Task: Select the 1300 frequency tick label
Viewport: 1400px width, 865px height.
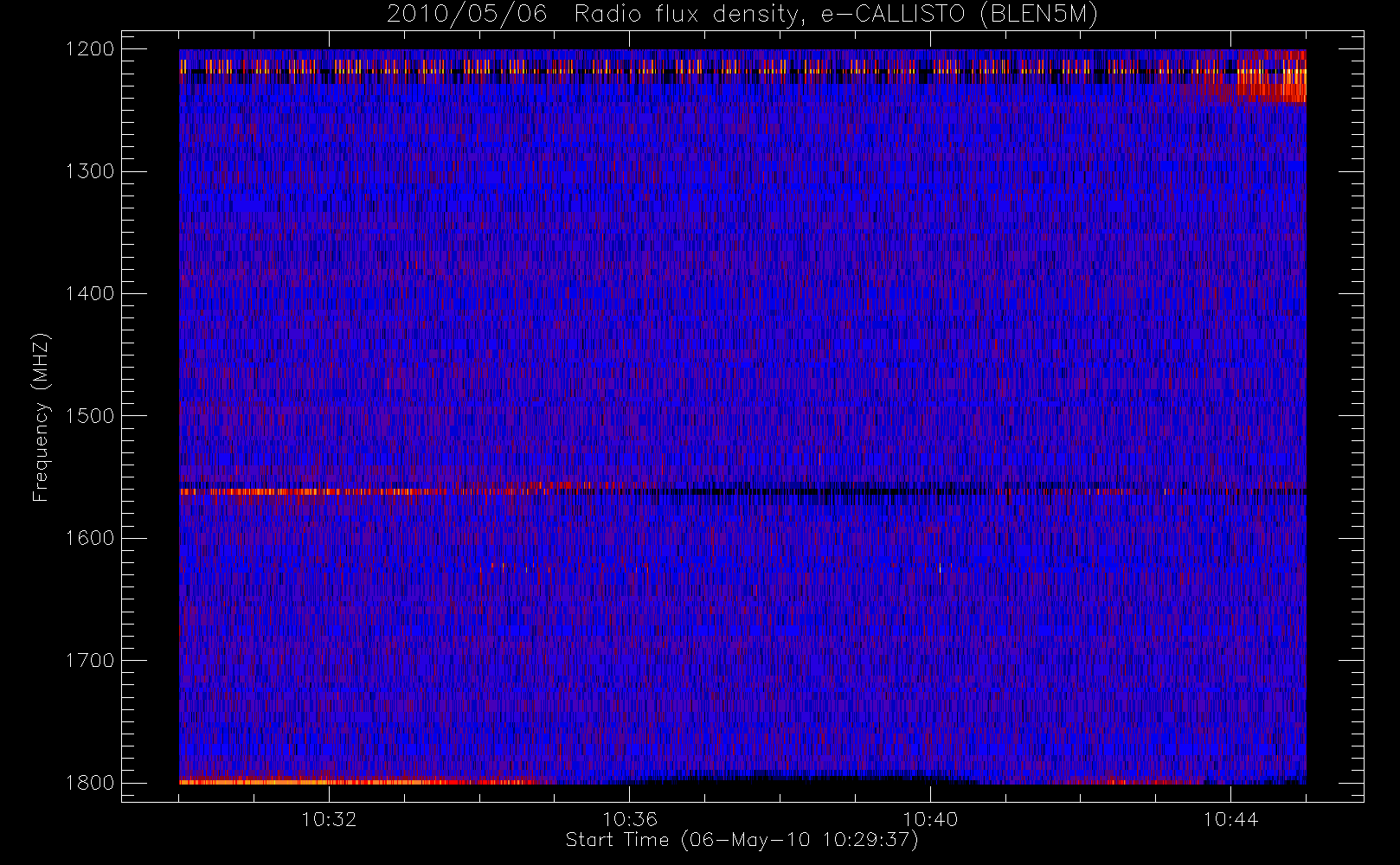Action: coord(91,171)
